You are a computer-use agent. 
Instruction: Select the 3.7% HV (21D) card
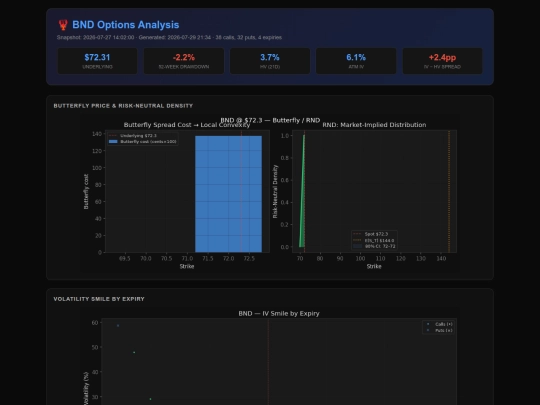[270, 61]
